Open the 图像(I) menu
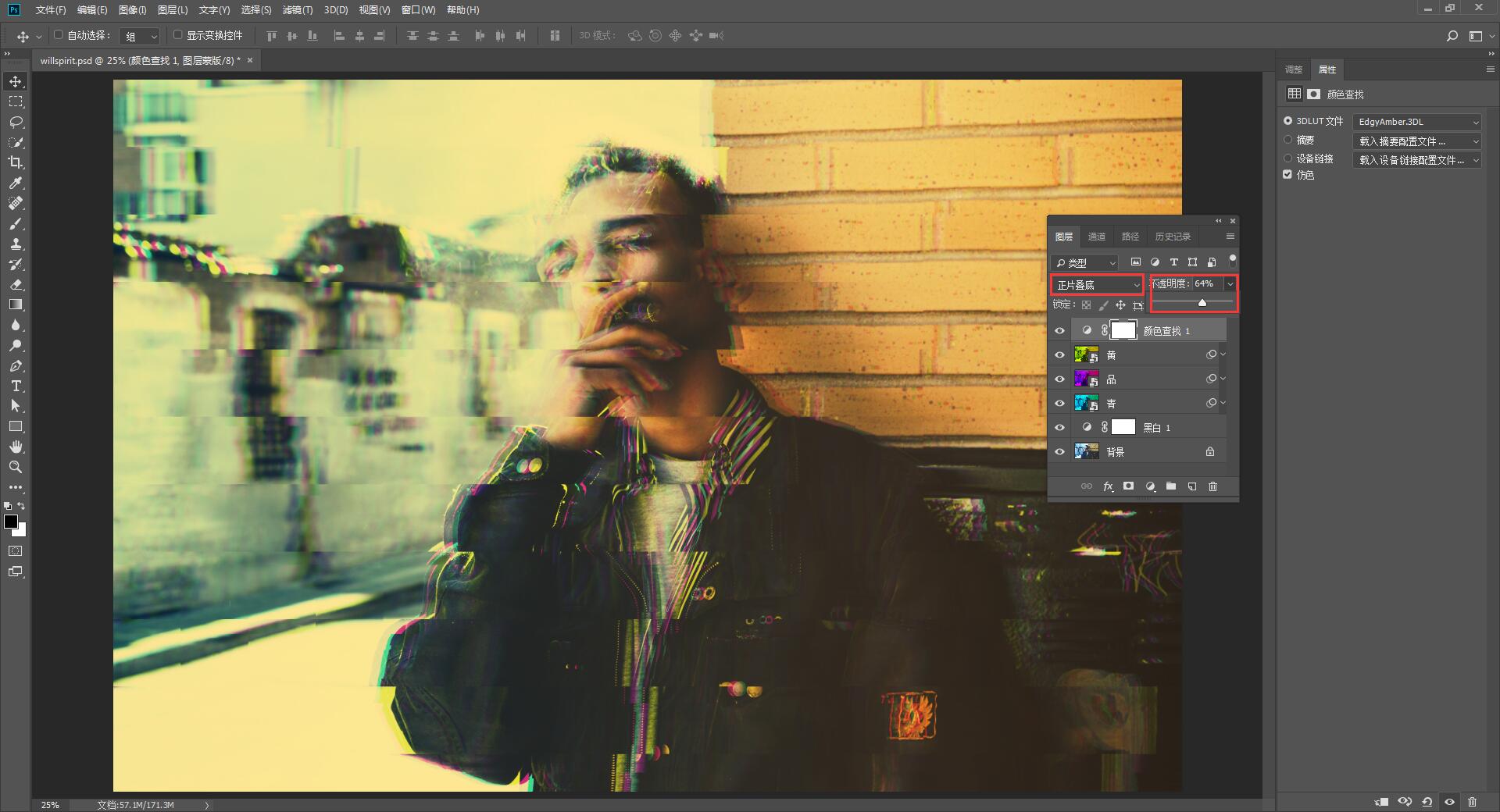This screenshot has width=1500, height=812. (x=133, y=10)
